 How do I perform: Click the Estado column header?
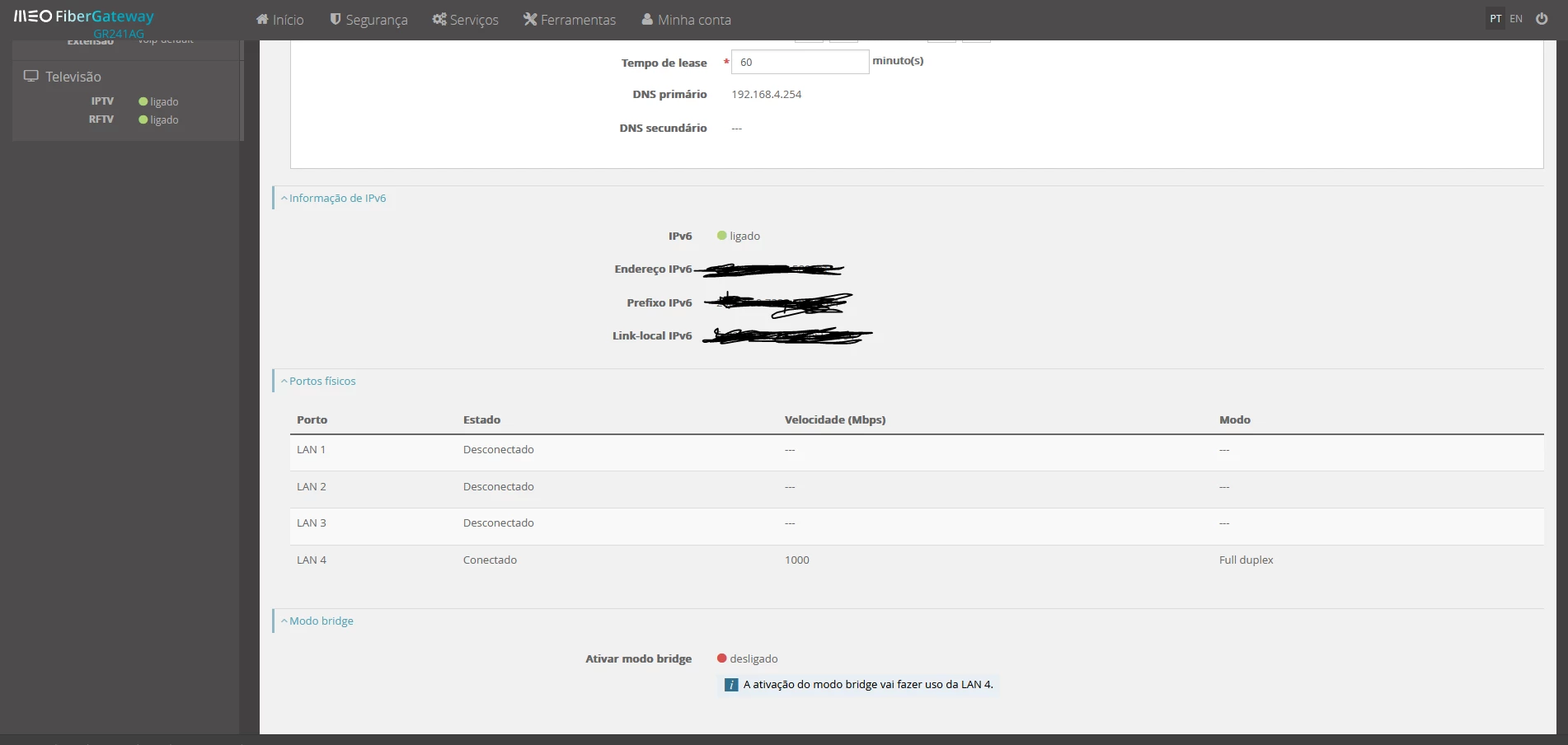coord(482,419)
